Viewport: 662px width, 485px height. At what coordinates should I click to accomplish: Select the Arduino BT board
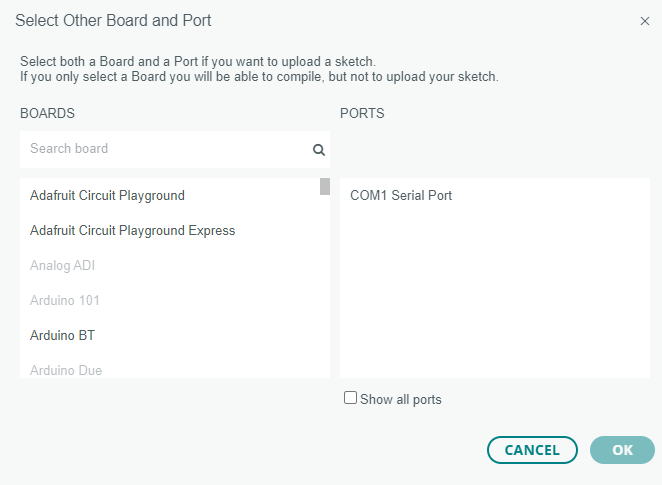click(62, 336)
